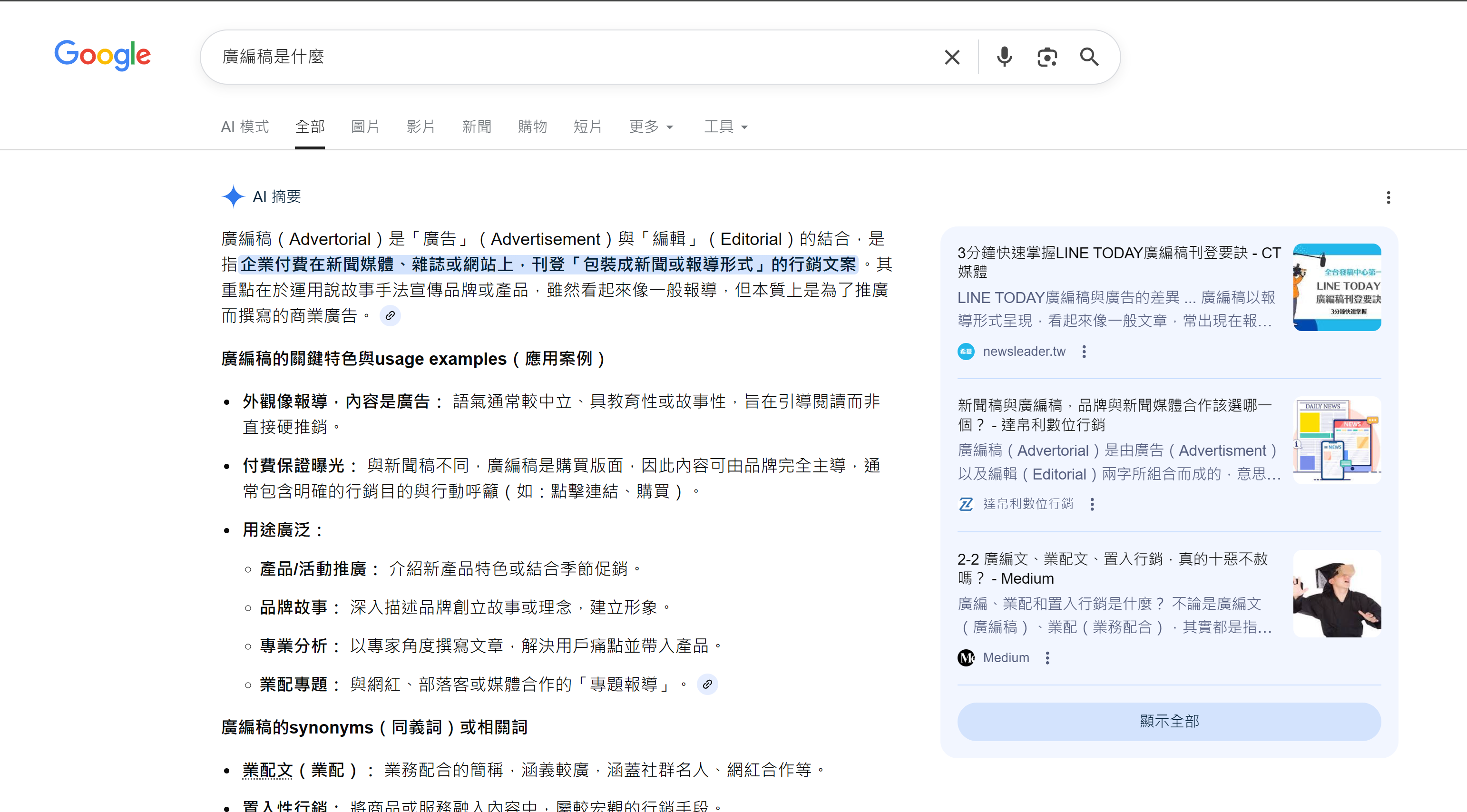Open three-dot menu beside Medium source

[x=1047, y=658]
